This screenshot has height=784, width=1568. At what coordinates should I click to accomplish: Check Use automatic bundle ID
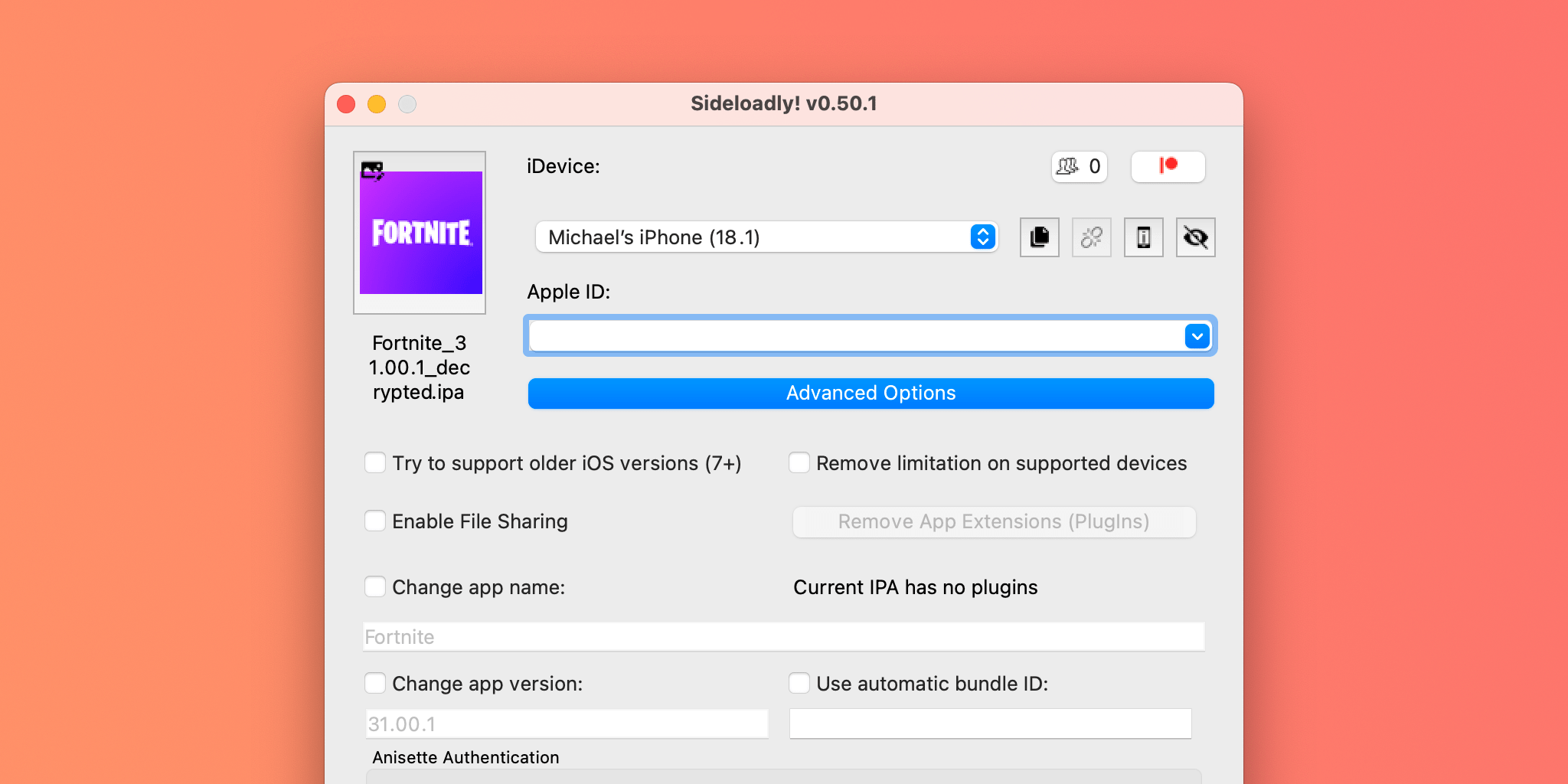[799, 683]
